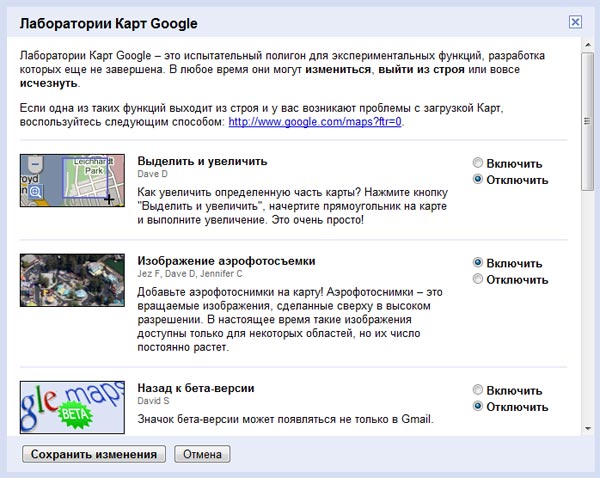Close the Лаборатории Карт Google dialog
Screen dimensions: 600x478
tap(575, 22)
